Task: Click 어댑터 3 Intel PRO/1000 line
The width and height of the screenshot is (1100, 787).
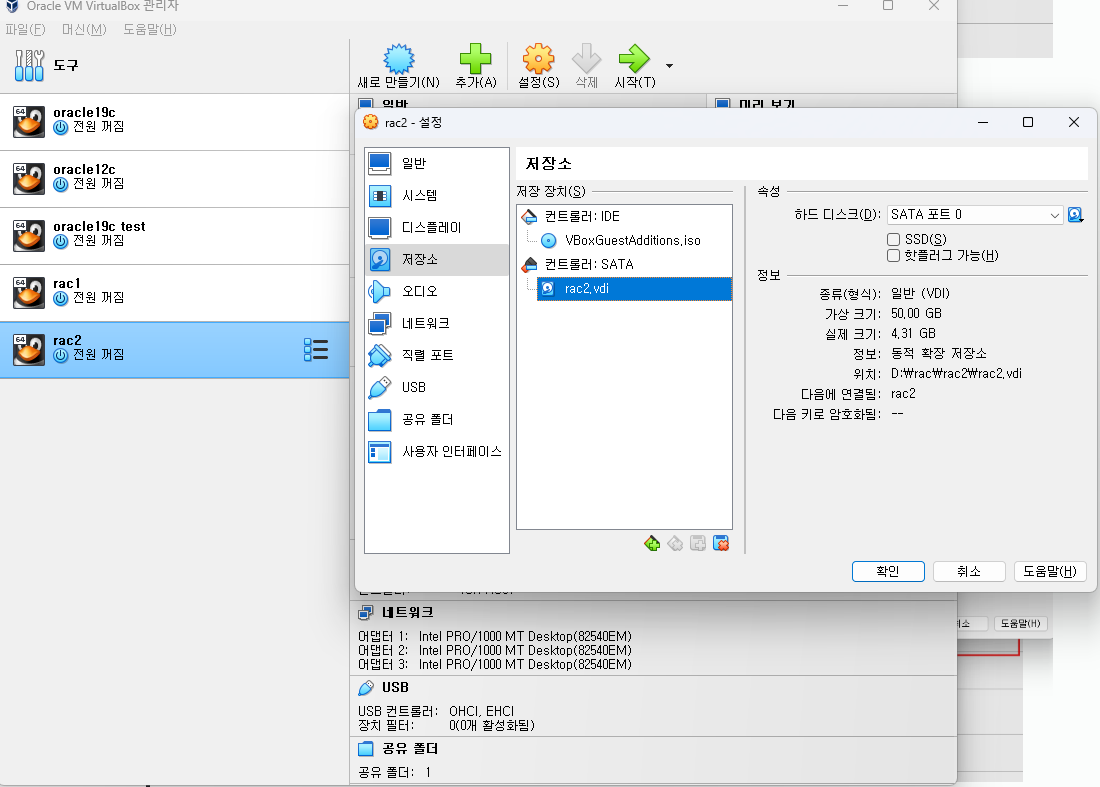Action: pyautogui.click(x=495, y=664)
